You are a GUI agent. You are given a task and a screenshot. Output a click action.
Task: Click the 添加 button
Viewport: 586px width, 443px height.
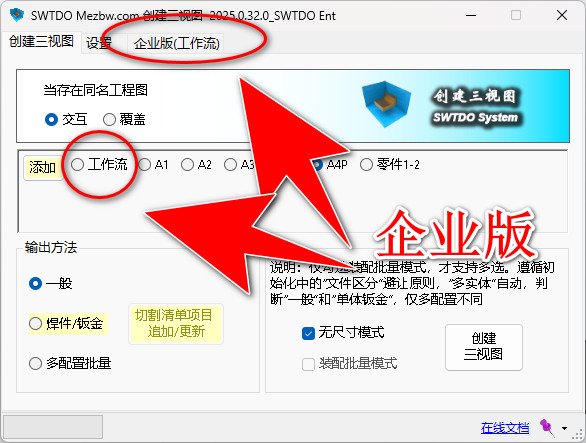click(43, 168)
